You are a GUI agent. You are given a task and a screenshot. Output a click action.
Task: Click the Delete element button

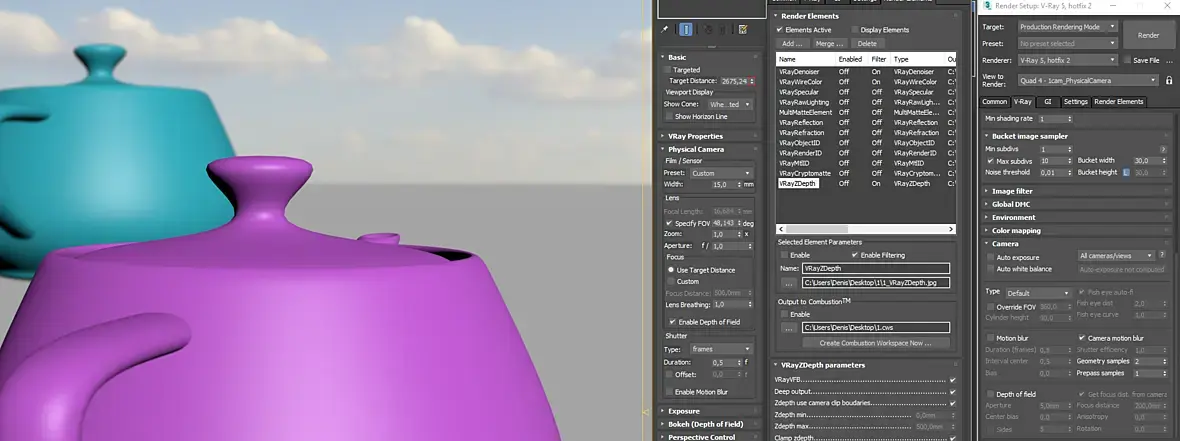coord(867,44)
